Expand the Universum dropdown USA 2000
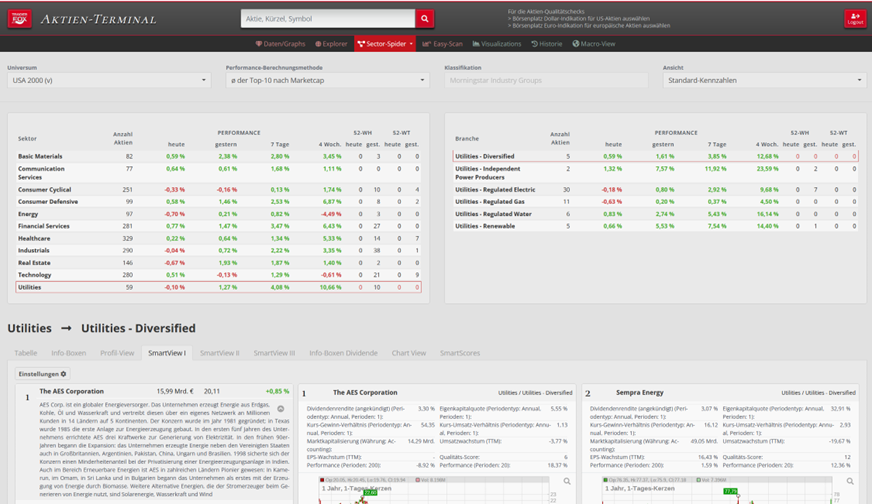Image resolution: width=872 pixels, height=504 pixels. [108, 80]
